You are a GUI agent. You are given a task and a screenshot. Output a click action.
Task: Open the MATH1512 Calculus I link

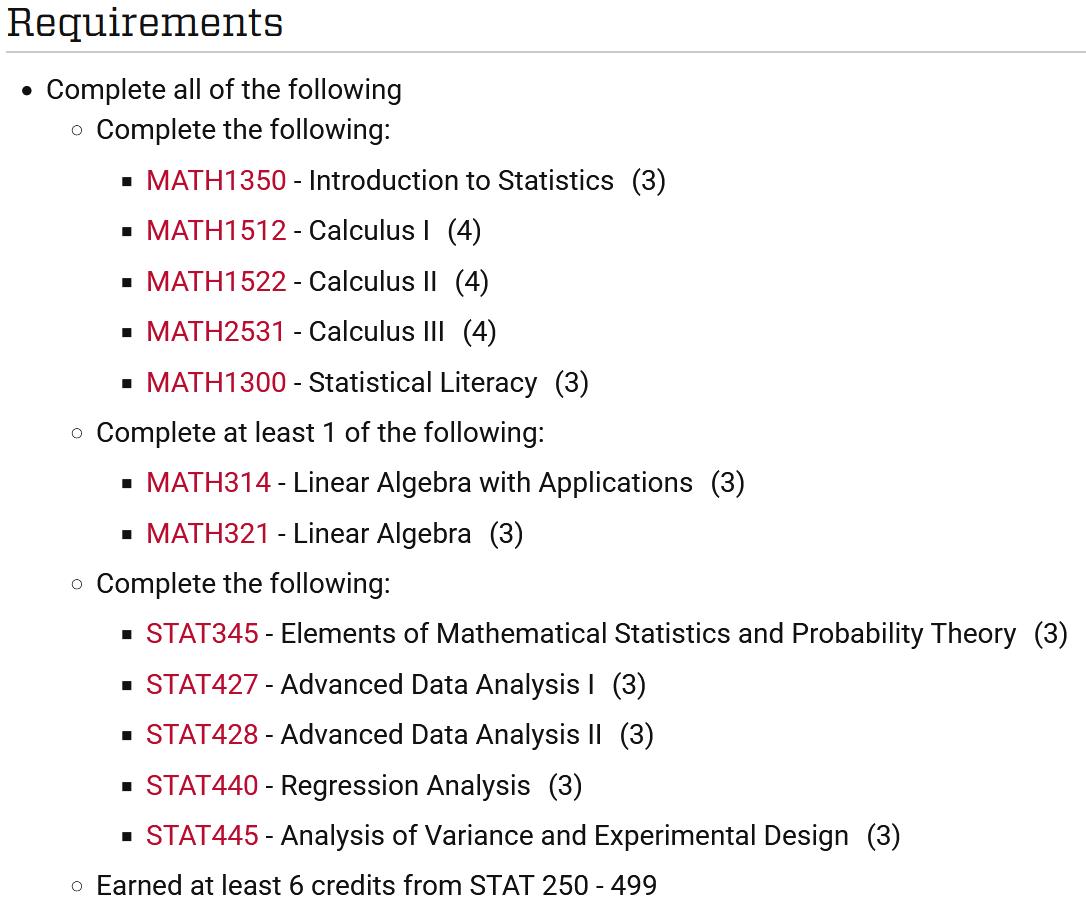216,231
